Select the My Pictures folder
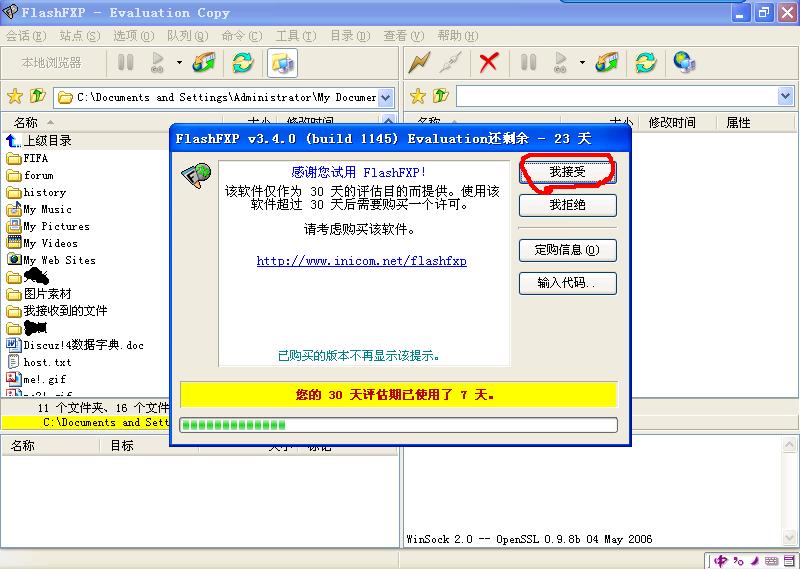 tap(48, 226)
